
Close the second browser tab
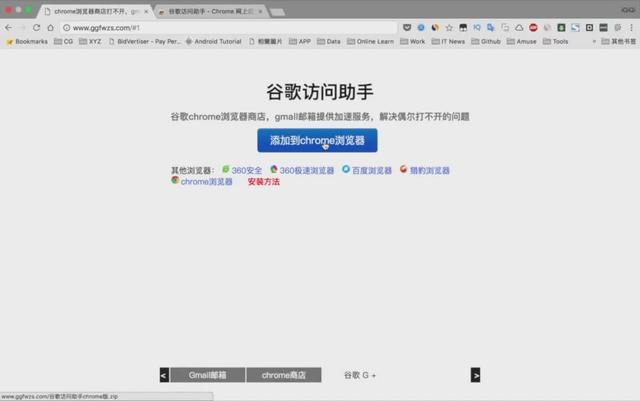click(260, 11)
